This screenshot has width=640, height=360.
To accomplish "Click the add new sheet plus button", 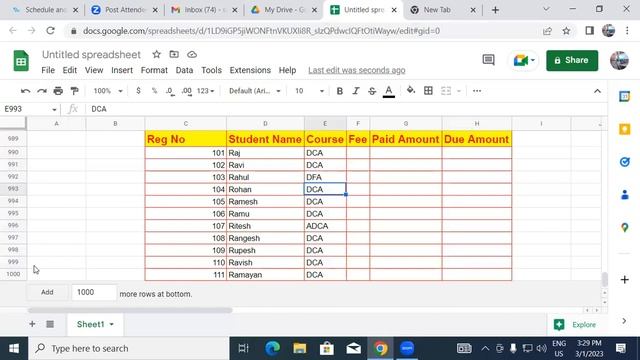I will tap(32, 324).
